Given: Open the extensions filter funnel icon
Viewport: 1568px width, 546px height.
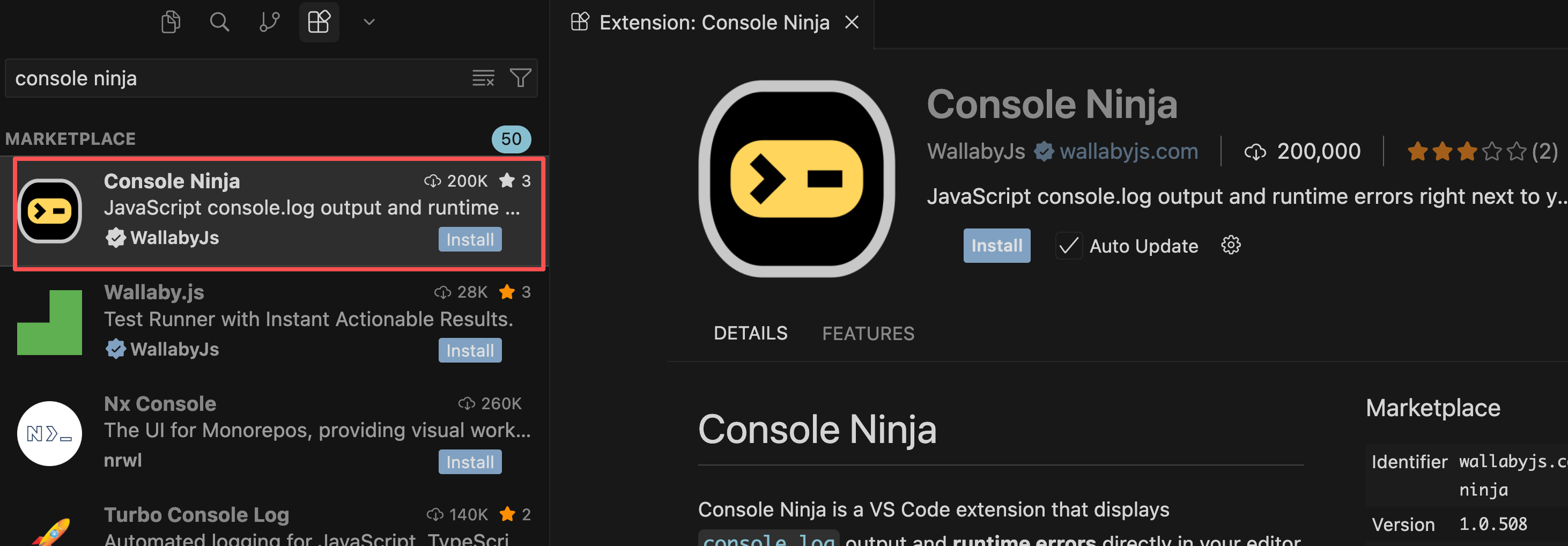Looking at the screenshot, I should [x=521, y=78].
